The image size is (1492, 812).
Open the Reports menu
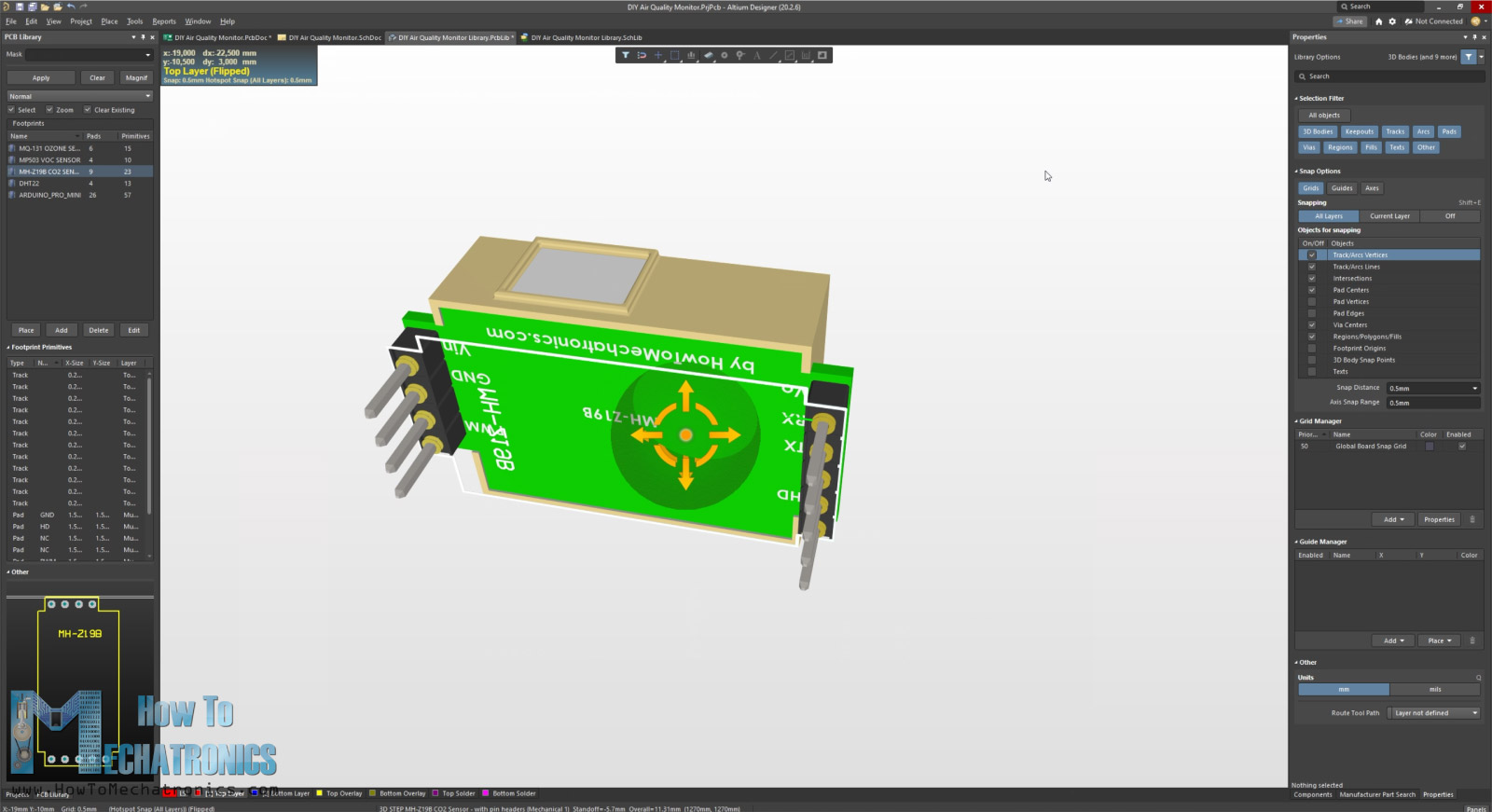coord(164,21)
